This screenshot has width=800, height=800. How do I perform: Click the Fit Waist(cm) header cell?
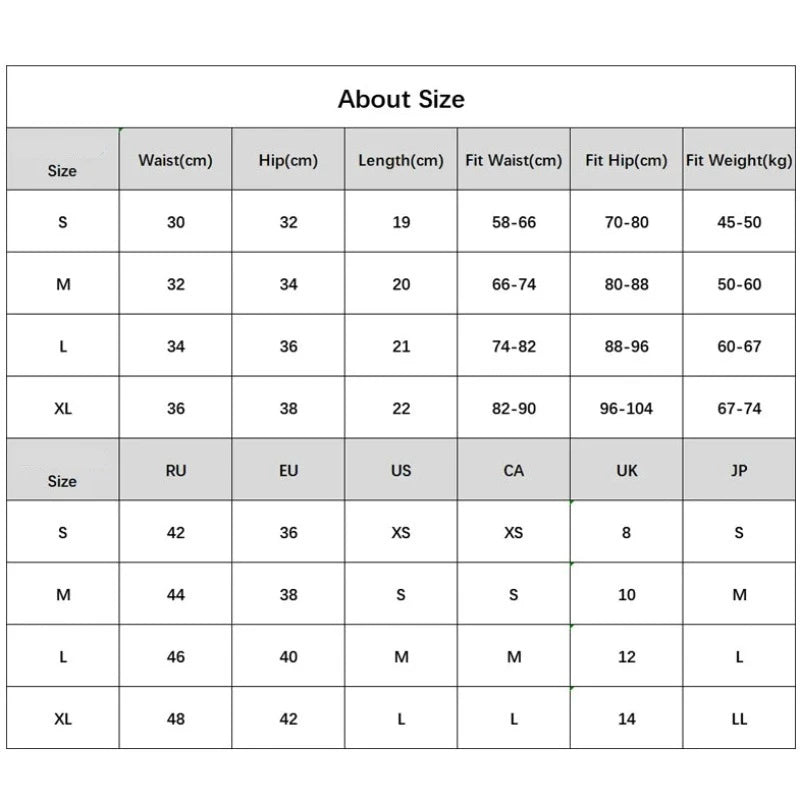(514, 160)
